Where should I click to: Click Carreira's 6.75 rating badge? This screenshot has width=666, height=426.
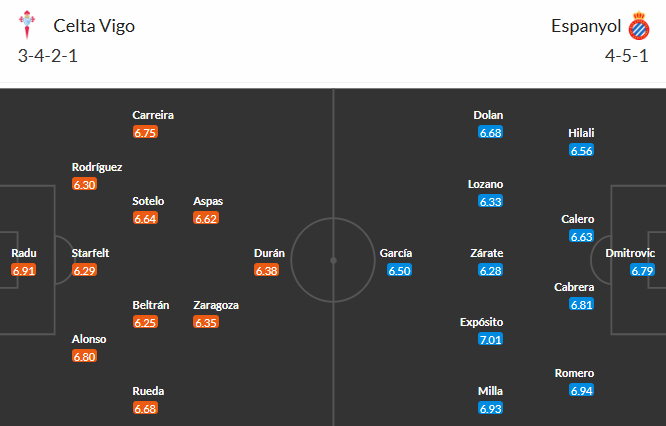click(x=145, y=132)
